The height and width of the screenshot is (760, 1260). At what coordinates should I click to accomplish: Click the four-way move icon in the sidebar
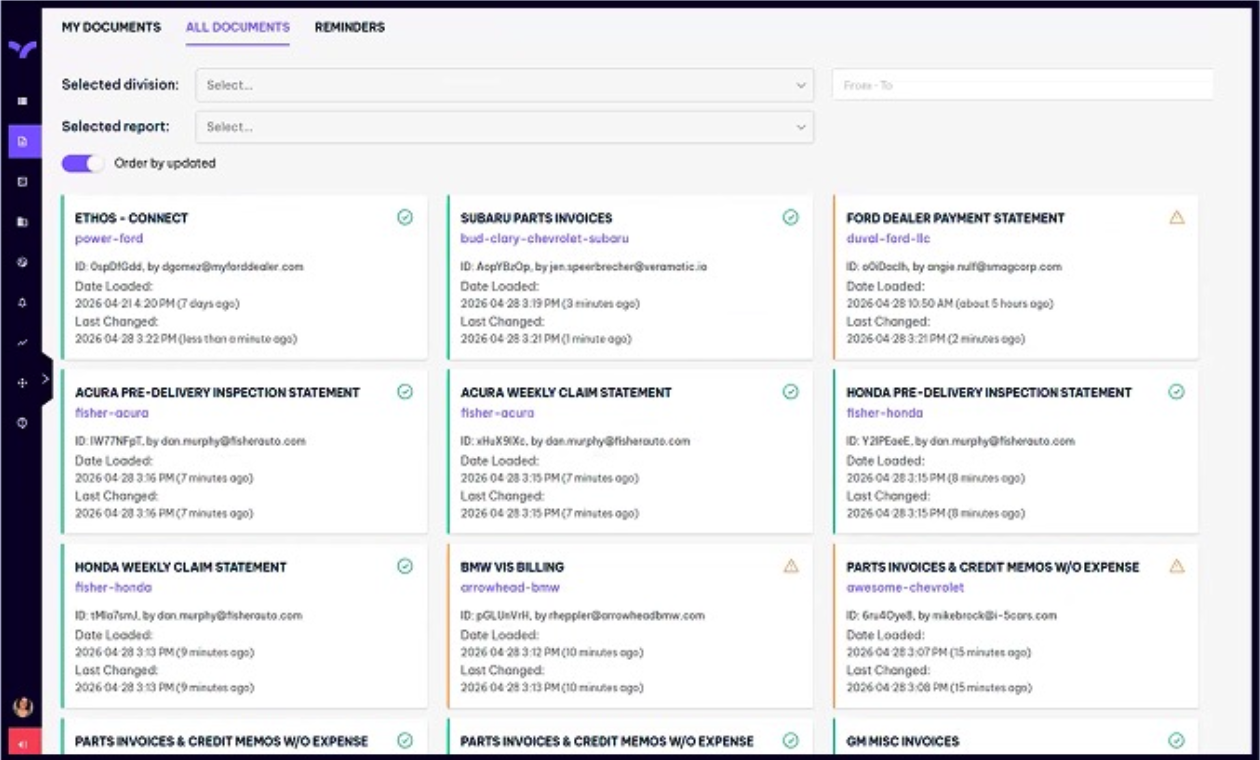coord(22,382)
